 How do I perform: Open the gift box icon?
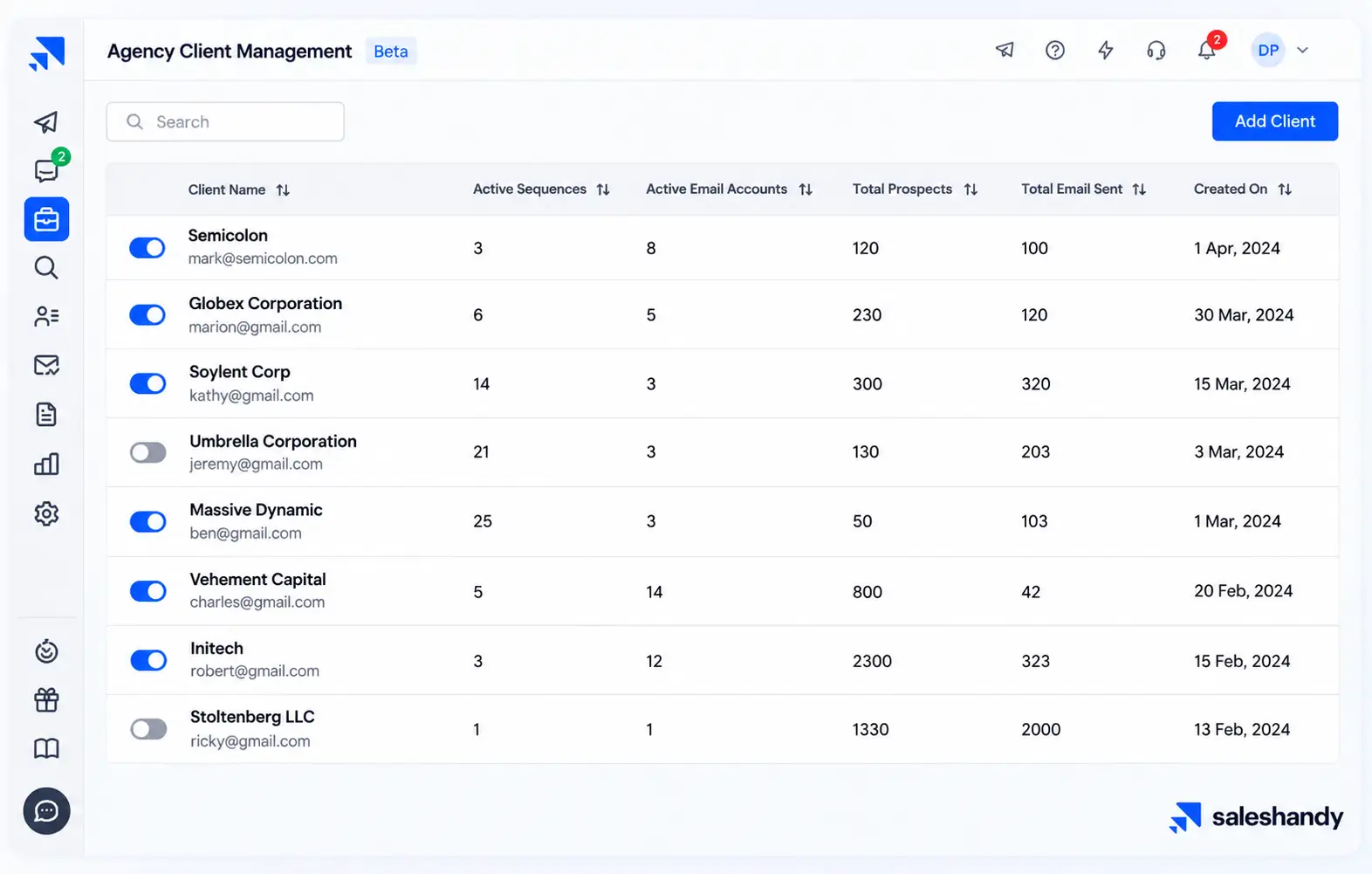(46, 699)
